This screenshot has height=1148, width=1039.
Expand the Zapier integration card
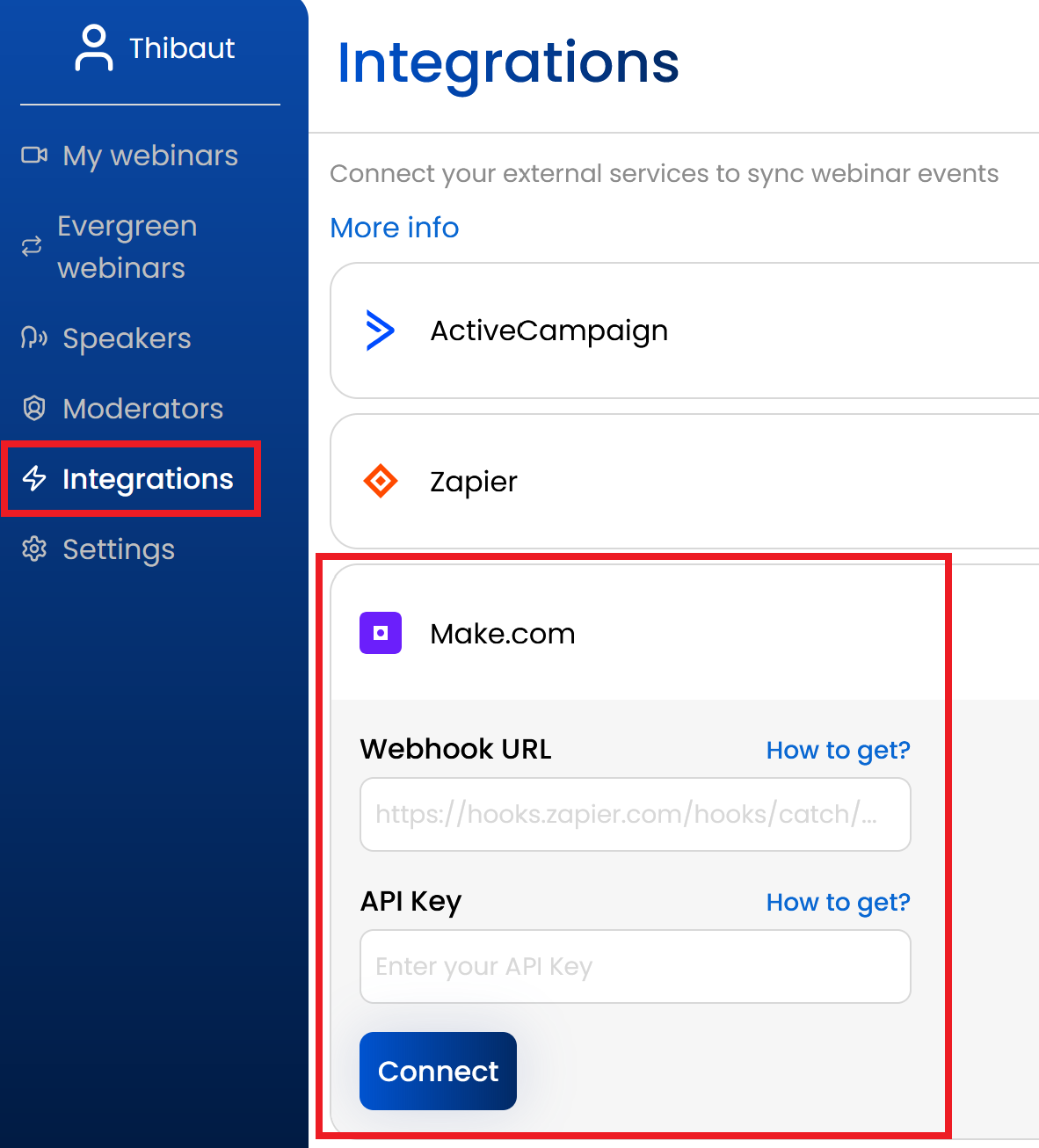coord(685,482)
